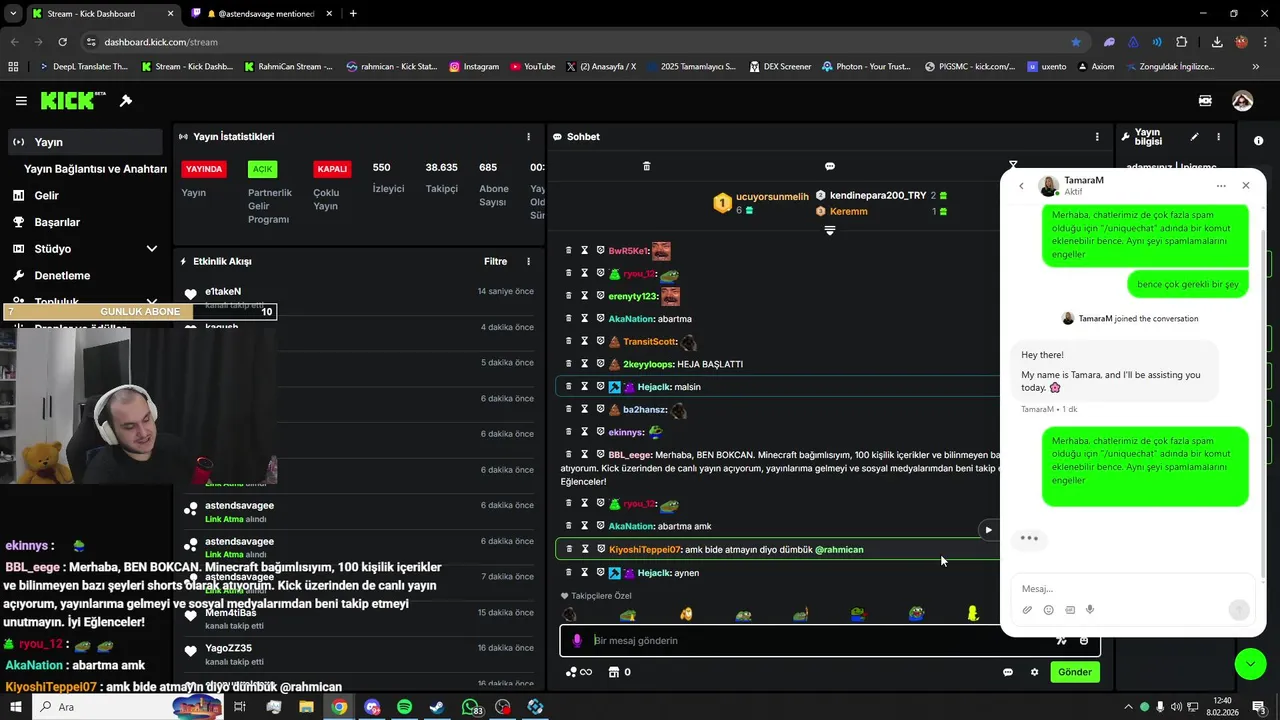
Task: Open the studio icon in top header
Action: point(1205,101)
